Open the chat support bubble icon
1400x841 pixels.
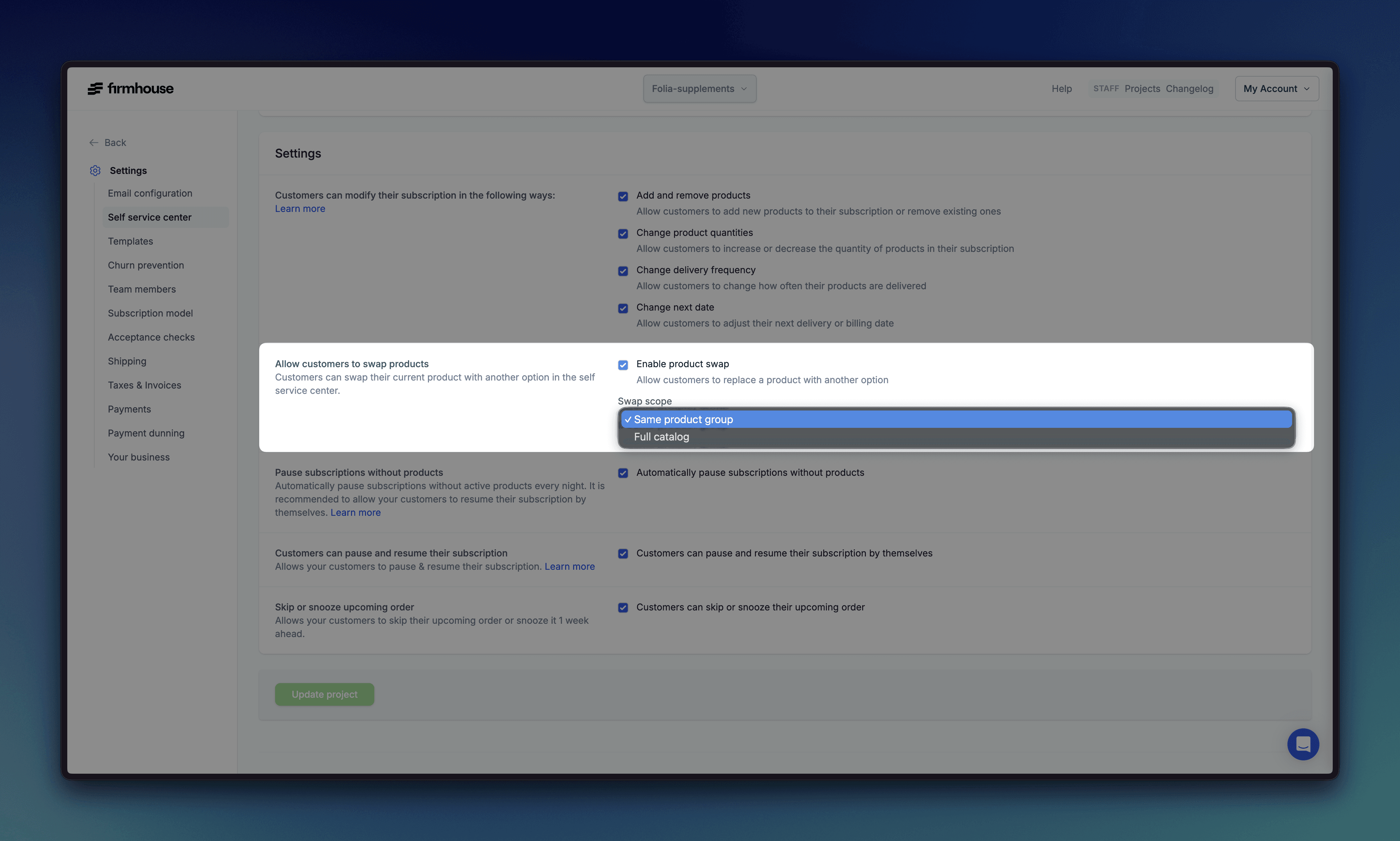tap(1302, 743)
